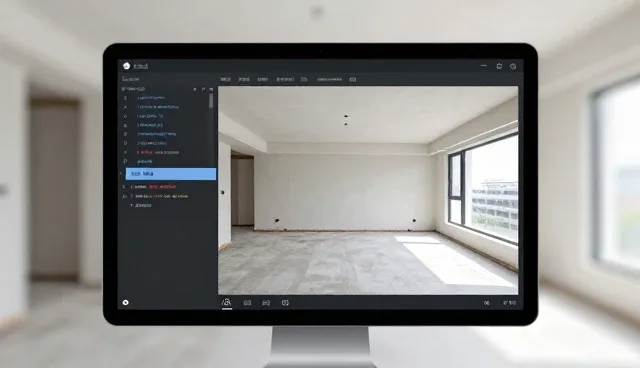Click the app title text beside the logo
The image size is (640, 368).
141,66
